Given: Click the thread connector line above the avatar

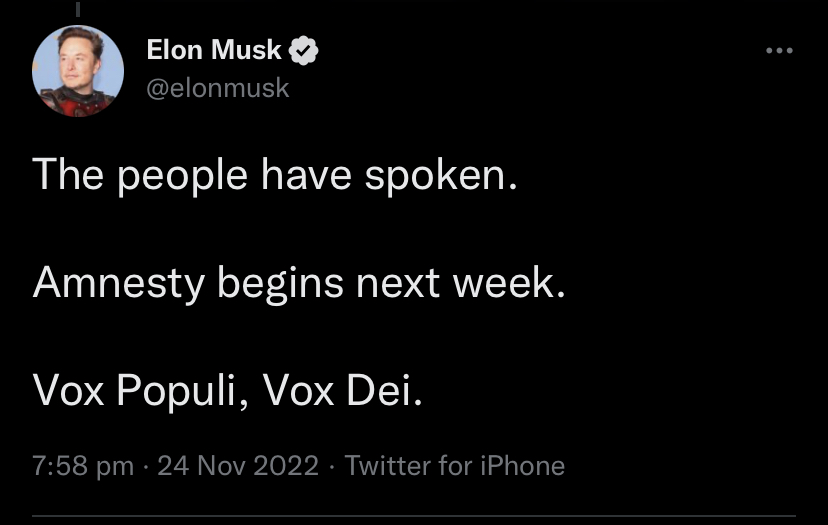Looking at the screenshot, I should click(x=78, y=9).
